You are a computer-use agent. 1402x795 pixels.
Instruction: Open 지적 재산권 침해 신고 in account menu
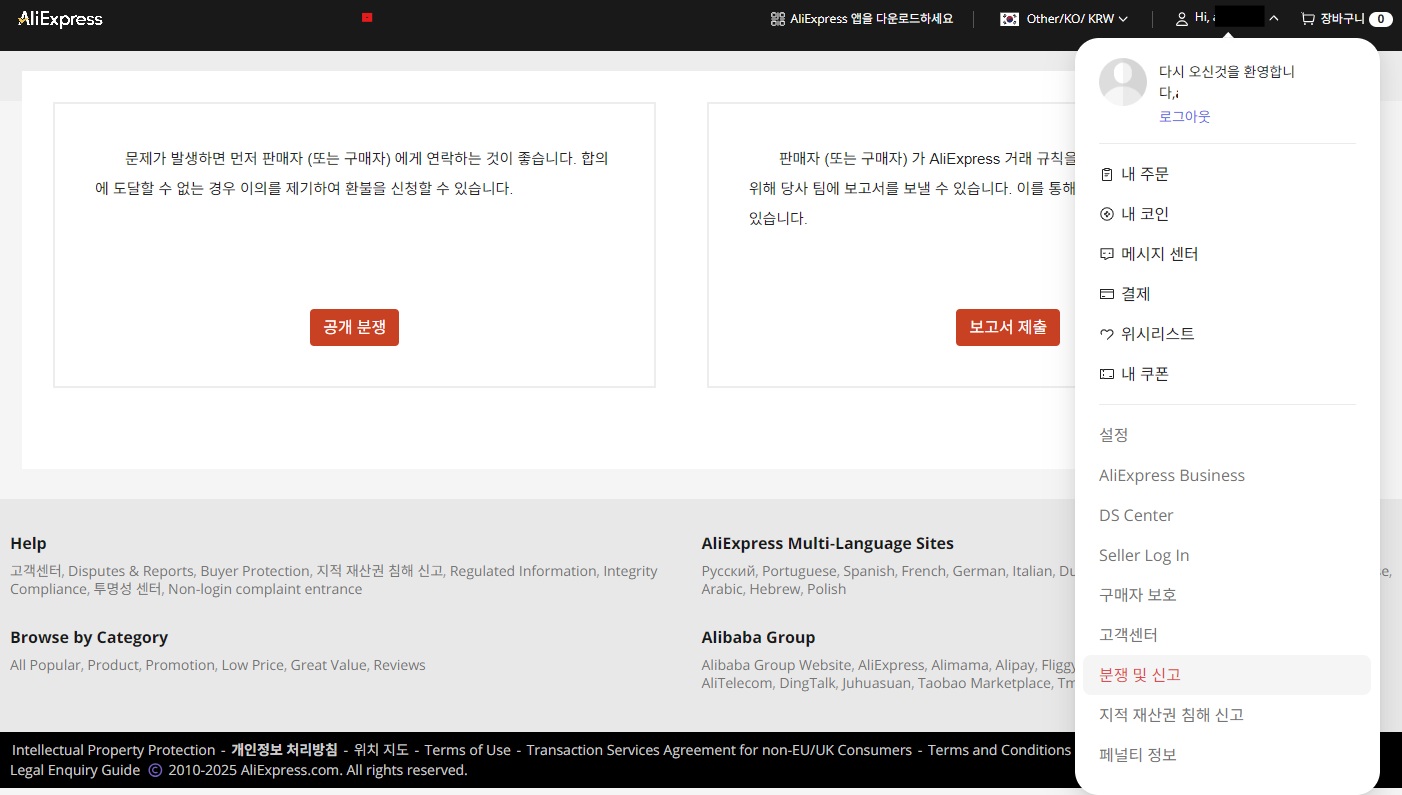[x=1171, y=715]
